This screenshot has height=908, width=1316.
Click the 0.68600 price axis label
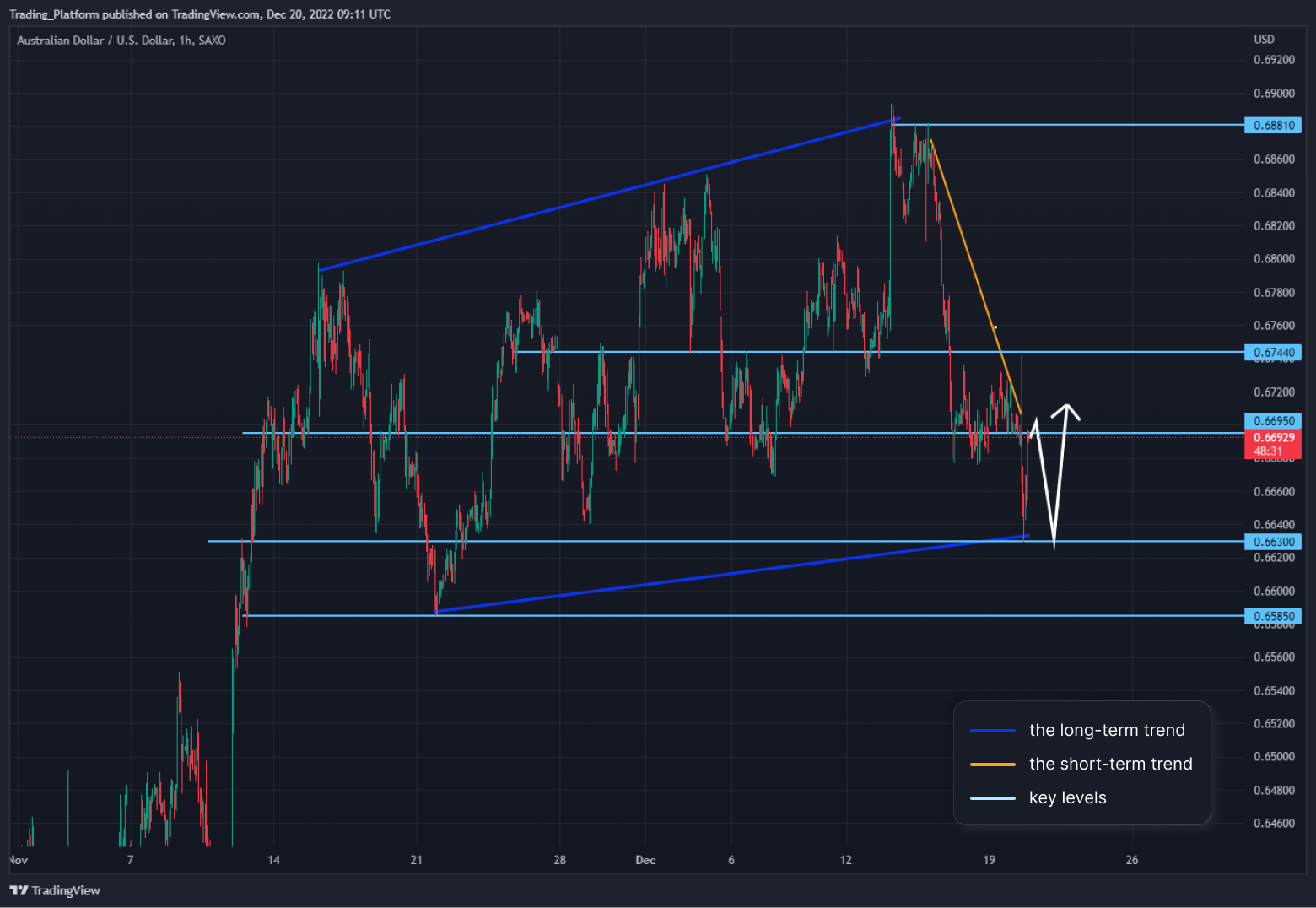pyautogui.click(x=1274, y=159)
